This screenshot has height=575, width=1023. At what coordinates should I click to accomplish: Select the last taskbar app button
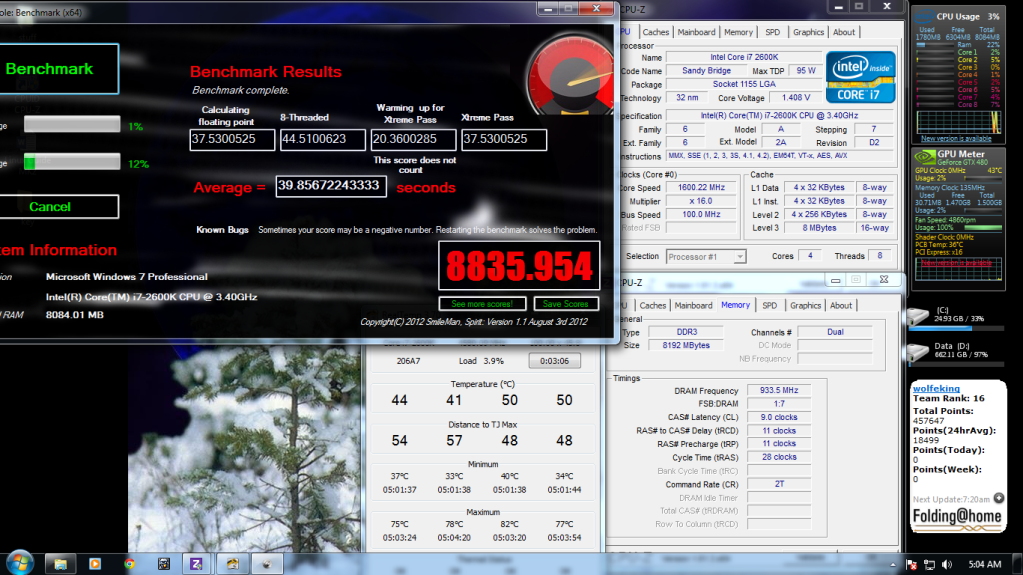click(266, 564)
